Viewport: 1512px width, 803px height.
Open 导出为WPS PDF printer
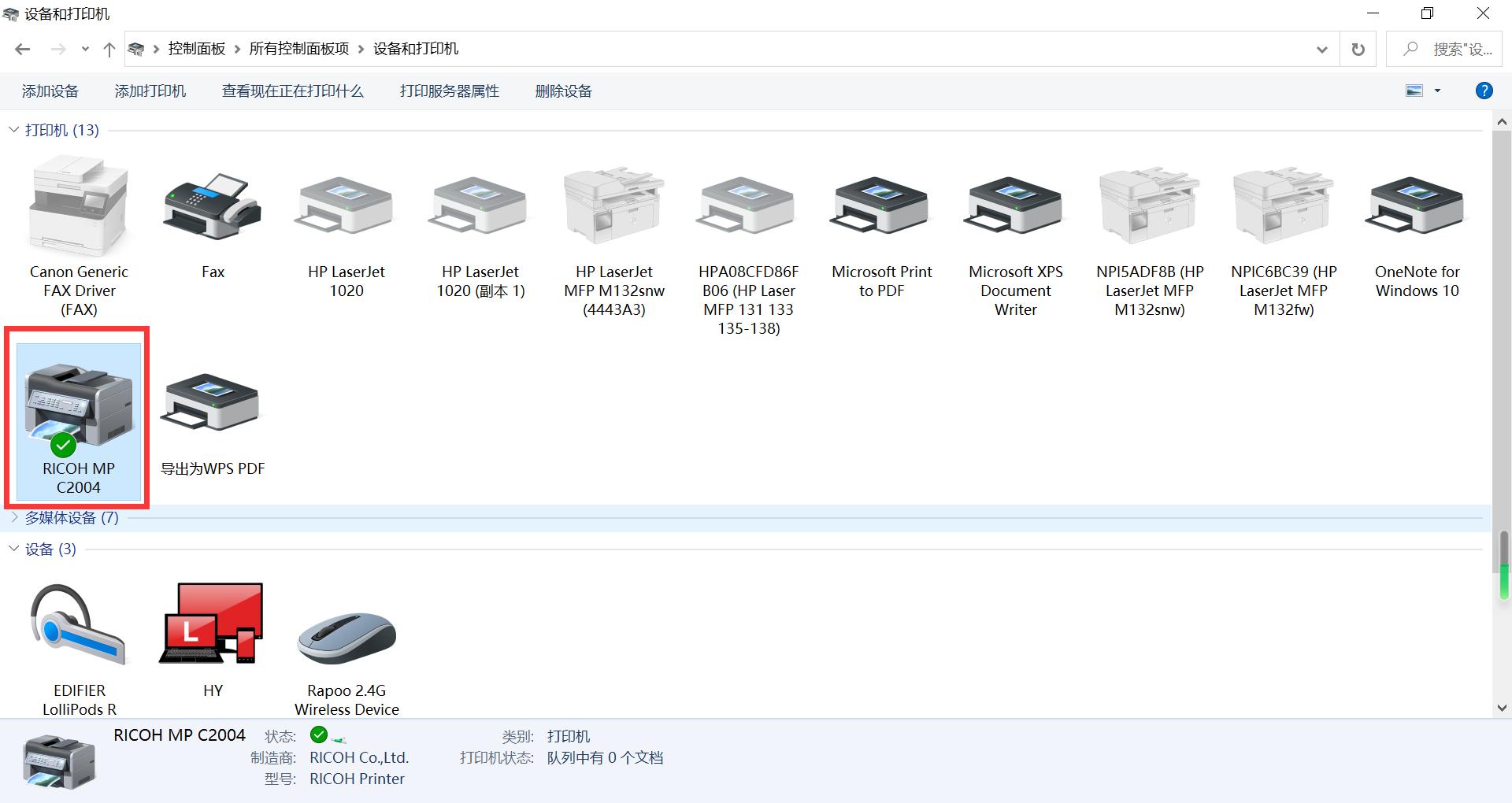(211, 403)
